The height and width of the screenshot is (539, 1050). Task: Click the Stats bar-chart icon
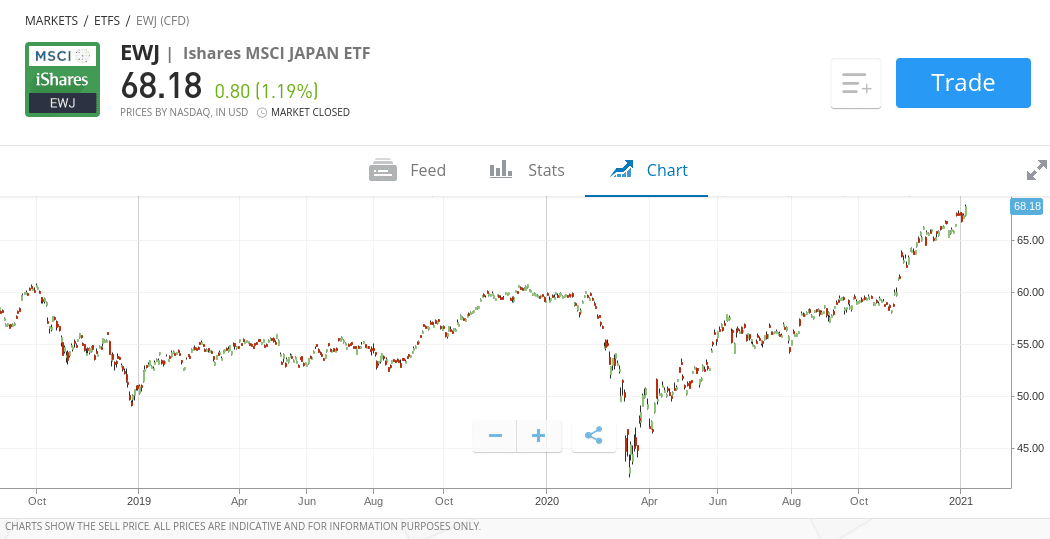click(501, 169)
